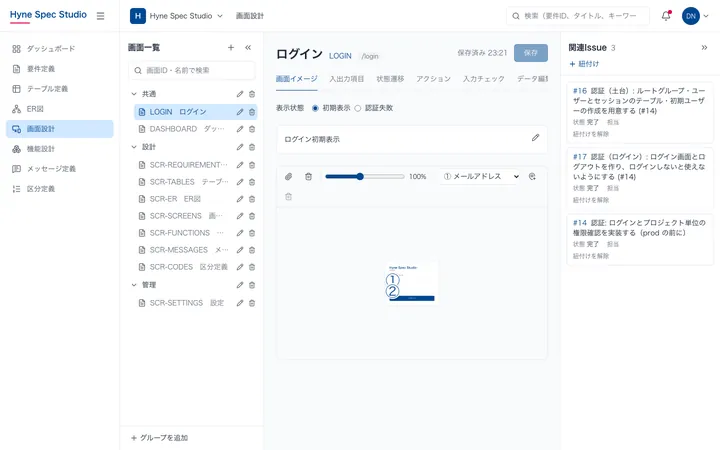
Task: Go to ER図 in the sidebar
Action: click(60, 109)
